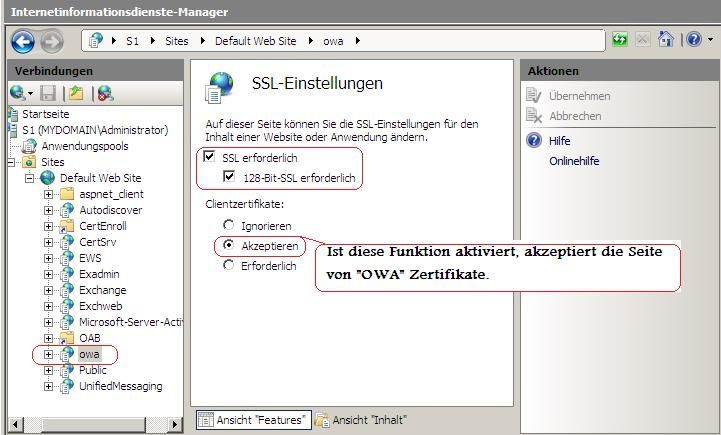
Task: Collapse the Default Web Site node
Action: pos(30,178)
